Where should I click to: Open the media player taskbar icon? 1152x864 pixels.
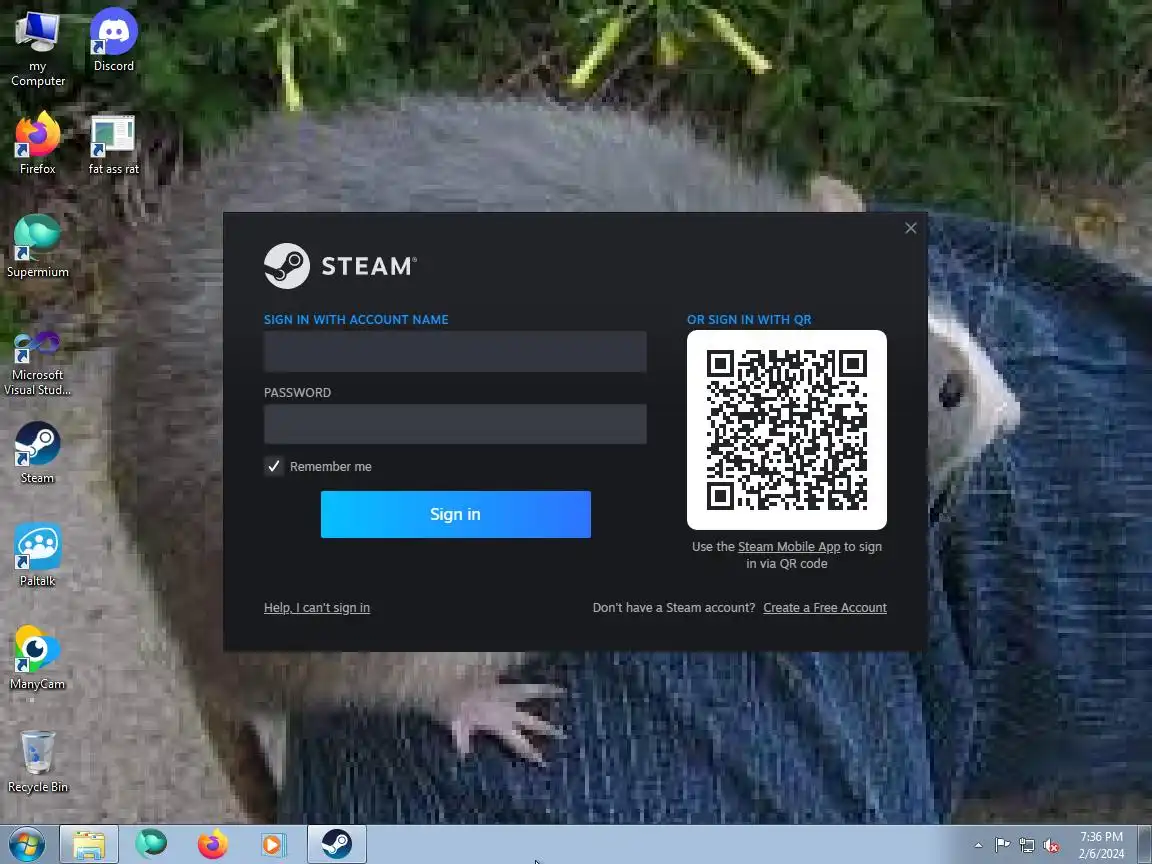pyautogui.click(x=273, y=844)
